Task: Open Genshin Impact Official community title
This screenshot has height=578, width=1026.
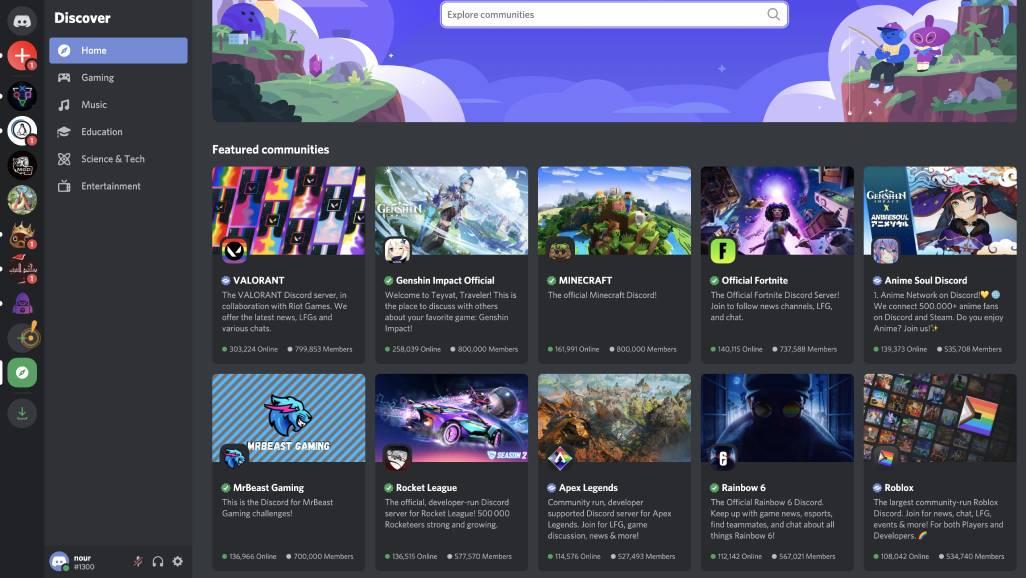Action: [445, 280]
